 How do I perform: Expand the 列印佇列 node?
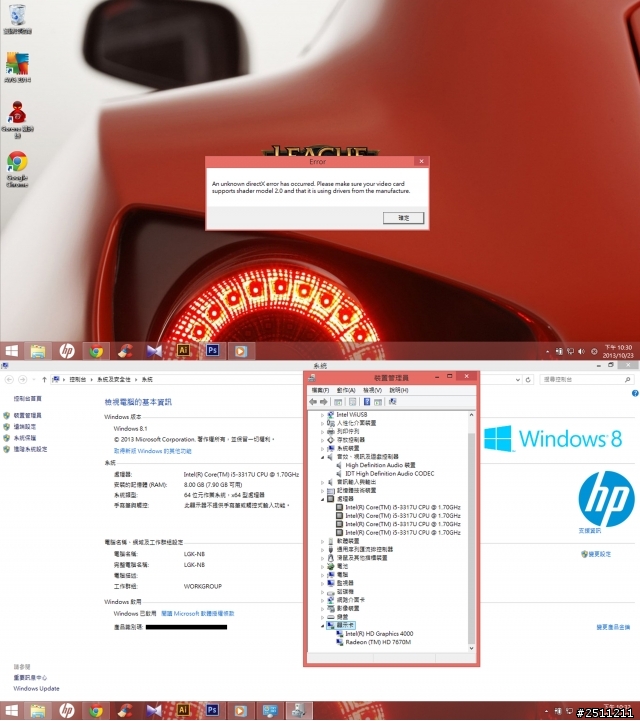pyautogui.click(x=322, y=432)
